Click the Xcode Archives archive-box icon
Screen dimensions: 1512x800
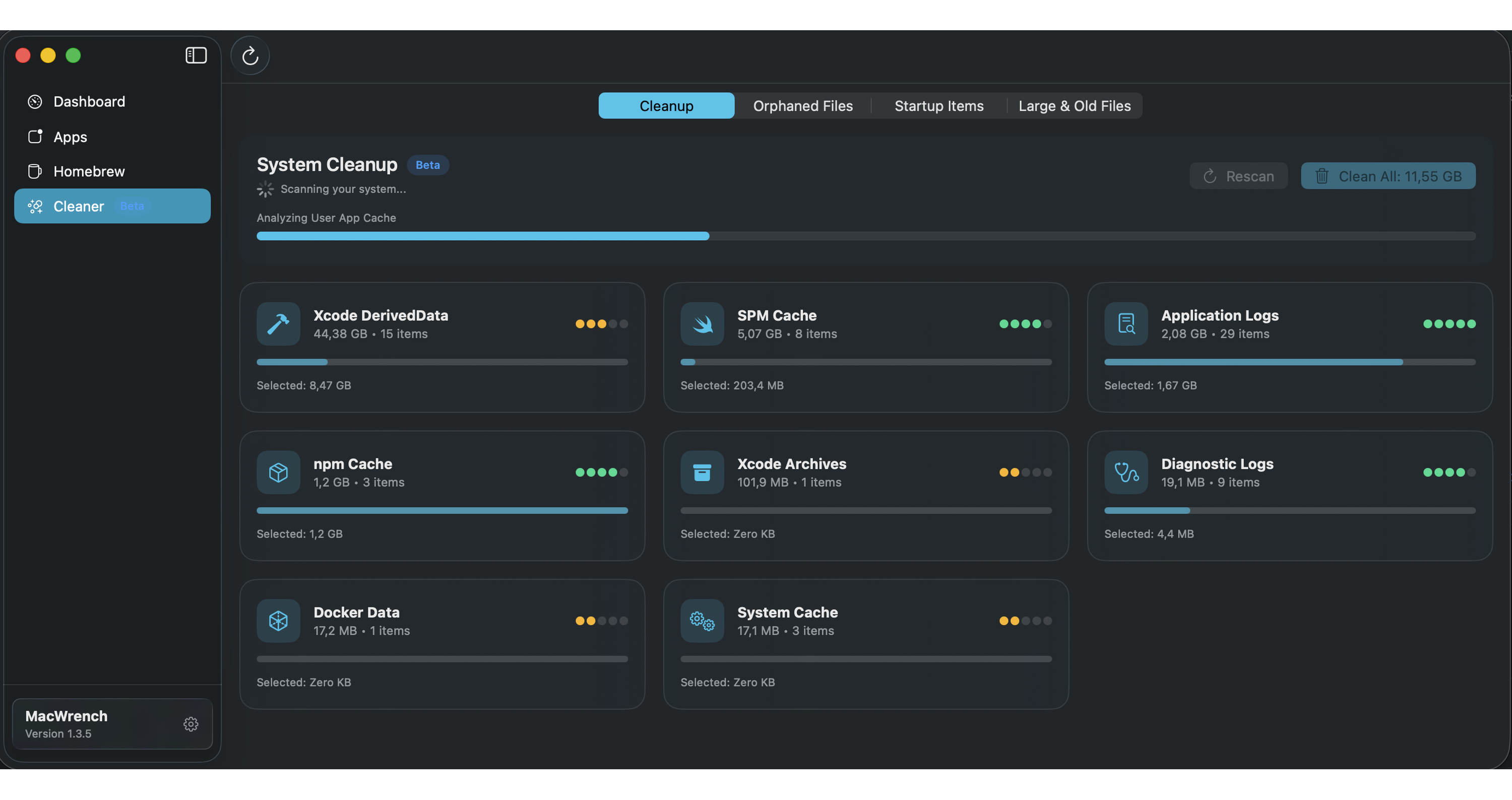tap(702, 472)
